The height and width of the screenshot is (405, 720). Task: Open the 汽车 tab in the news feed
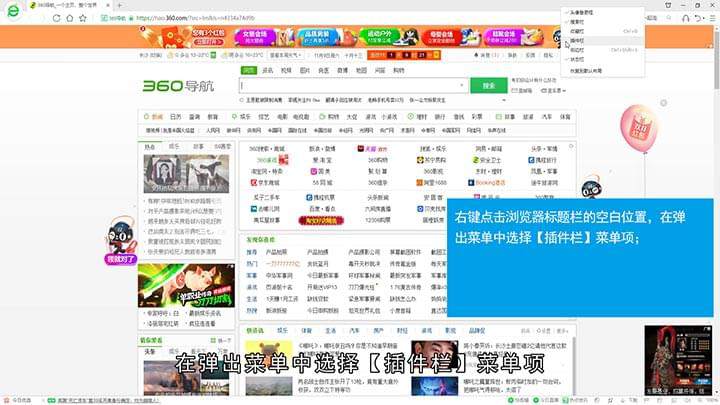354,331
